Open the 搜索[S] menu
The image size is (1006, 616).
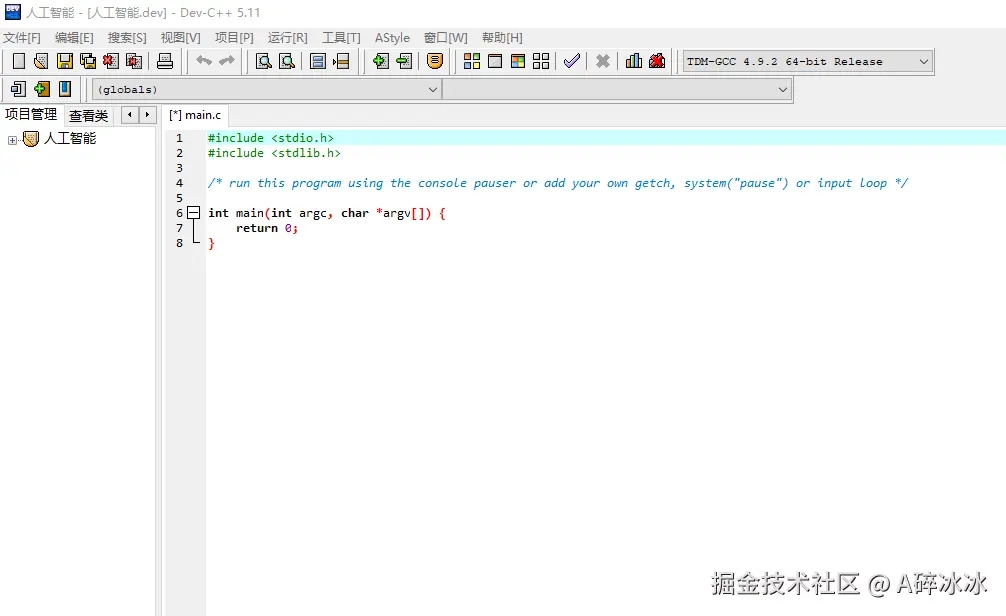tap(127, 38)
